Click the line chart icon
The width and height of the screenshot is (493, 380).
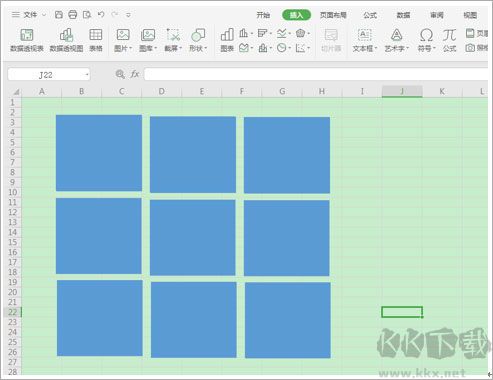click(x=282, y=33)
